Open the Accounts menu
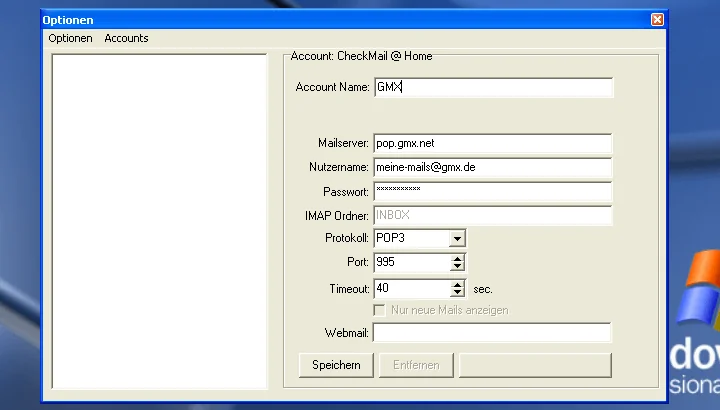Viewport: 720px width, 410px height. [x=126, y=38]
